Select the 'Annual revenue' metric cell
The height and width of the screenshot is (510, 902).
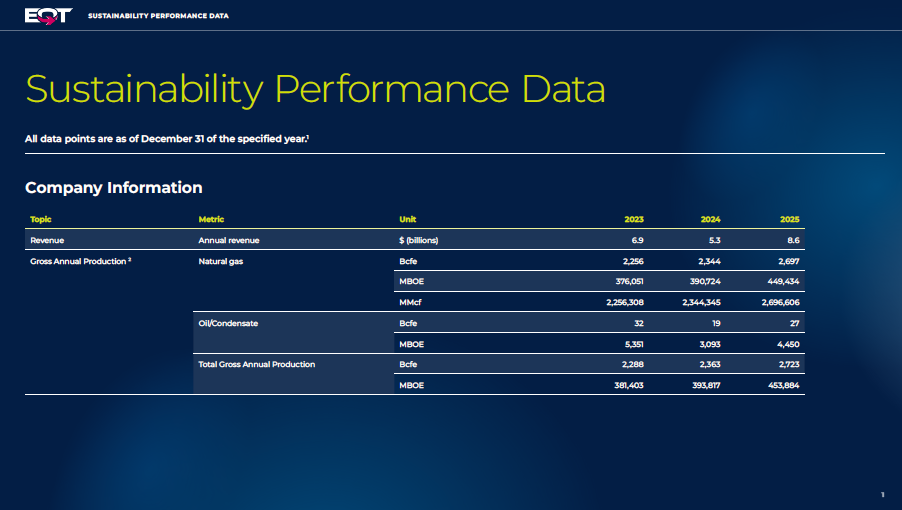pos(229,240)
